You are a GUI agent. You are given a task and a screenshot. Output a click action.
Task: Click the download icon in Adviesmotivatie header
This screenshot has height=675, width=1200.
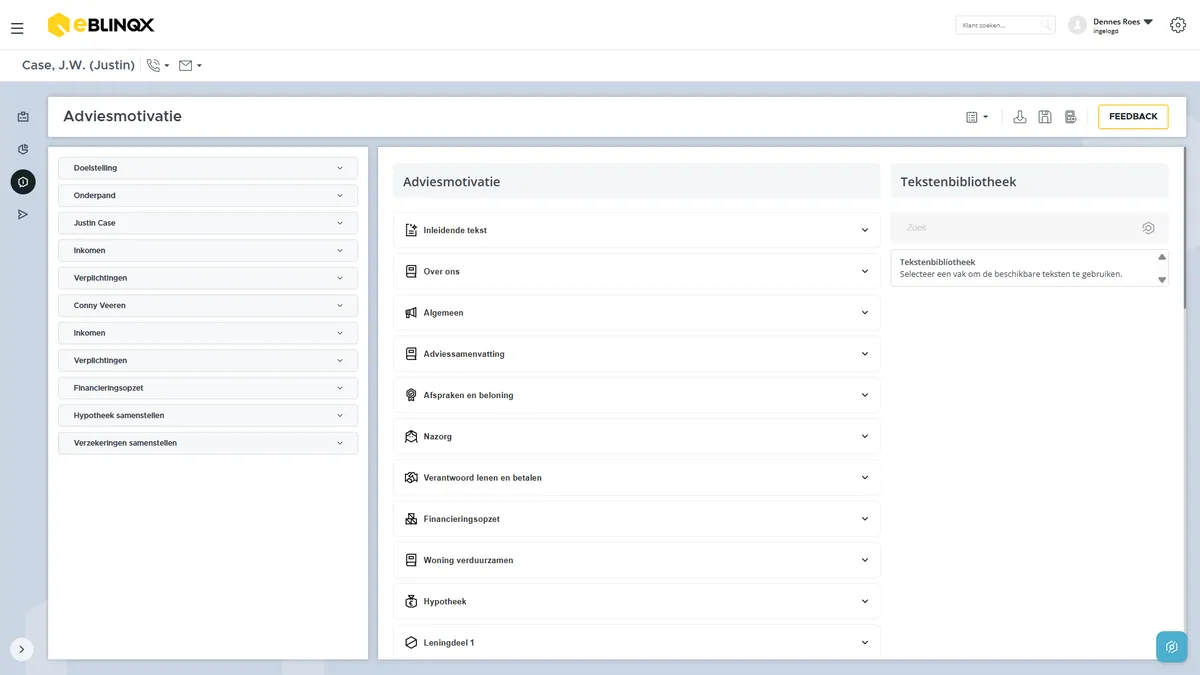1019,117
